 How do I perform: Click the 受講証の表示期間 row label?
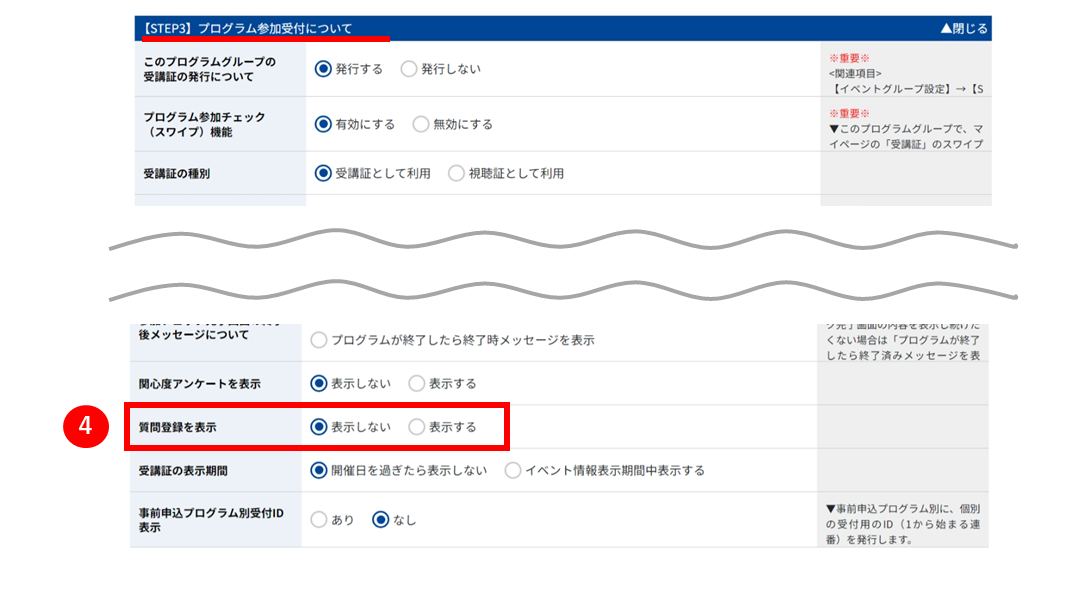tap(183, 471)
